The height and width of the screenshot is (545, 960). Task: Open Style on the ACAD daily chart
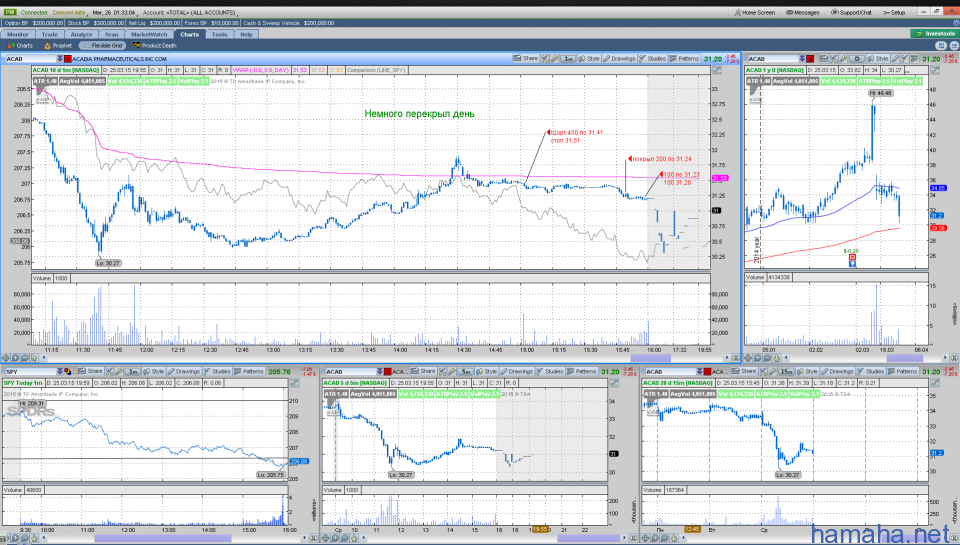tap(877, 58)
